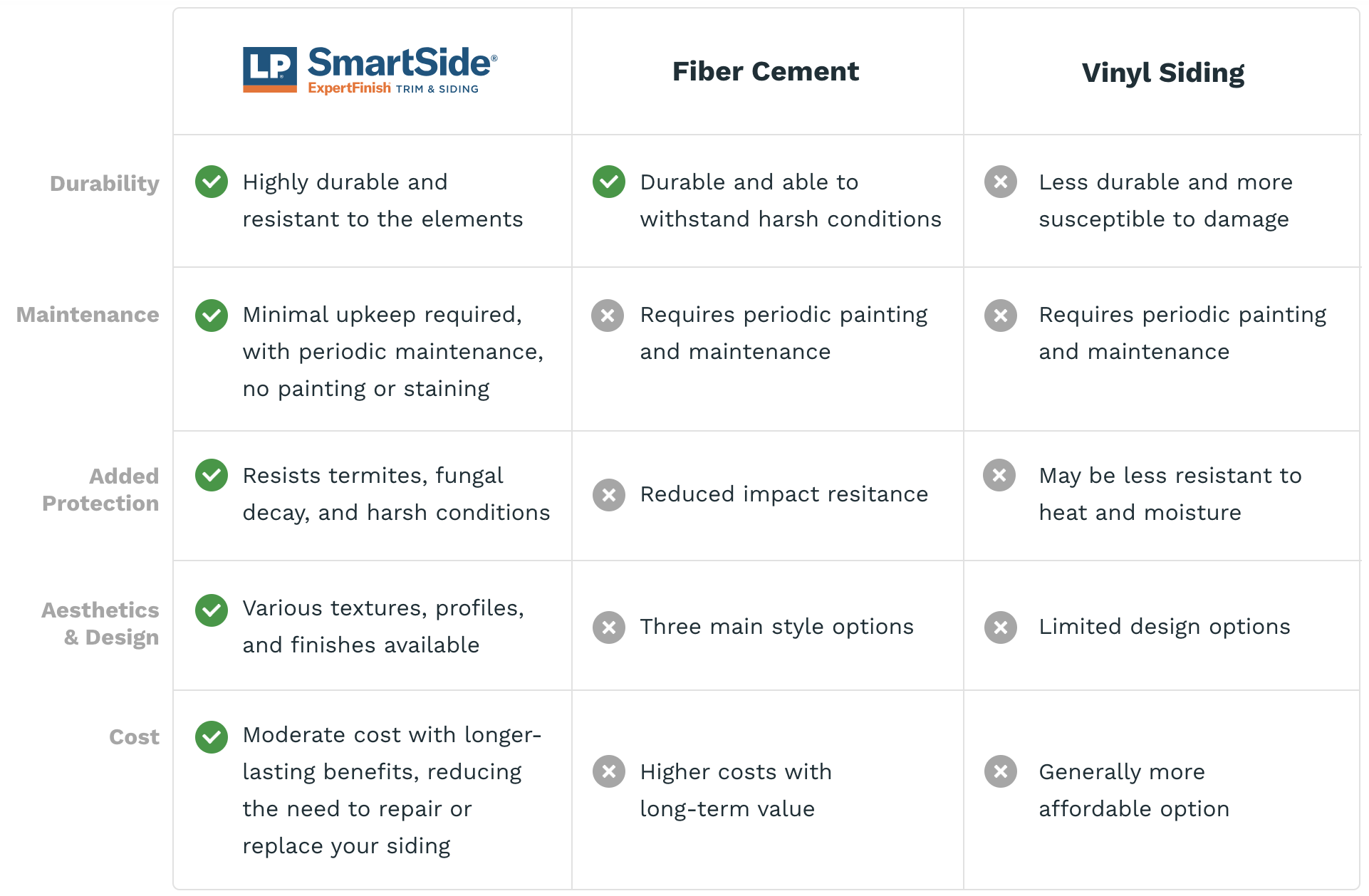Click the Cost row label

pyautogui.click(x=134, y=737)
